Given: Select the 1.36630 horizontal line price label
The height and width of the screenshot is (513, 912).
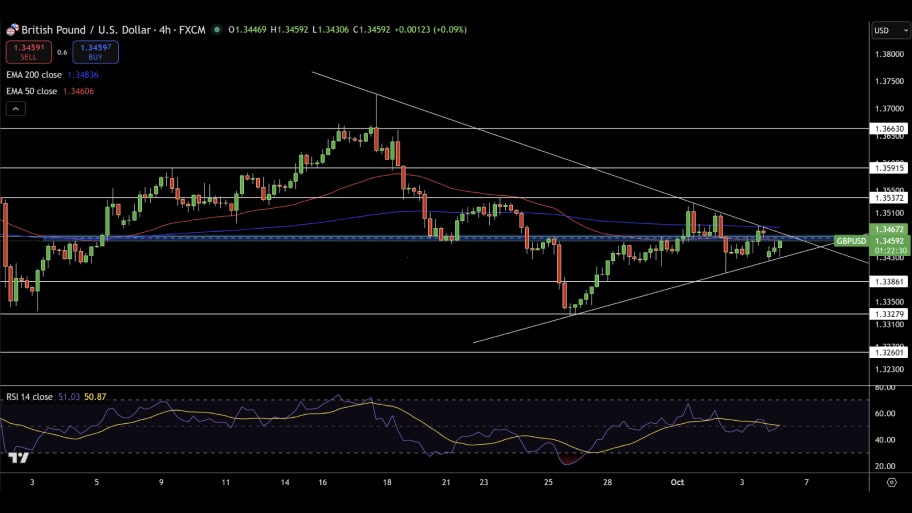Looking at the screenshot, I should pyautogui.click(x=889, y=129).
